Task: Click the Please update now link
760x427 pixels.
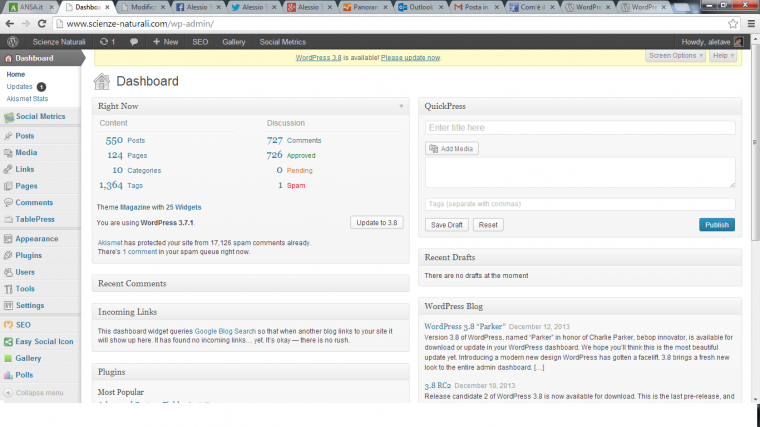Action: coord(410,58)
